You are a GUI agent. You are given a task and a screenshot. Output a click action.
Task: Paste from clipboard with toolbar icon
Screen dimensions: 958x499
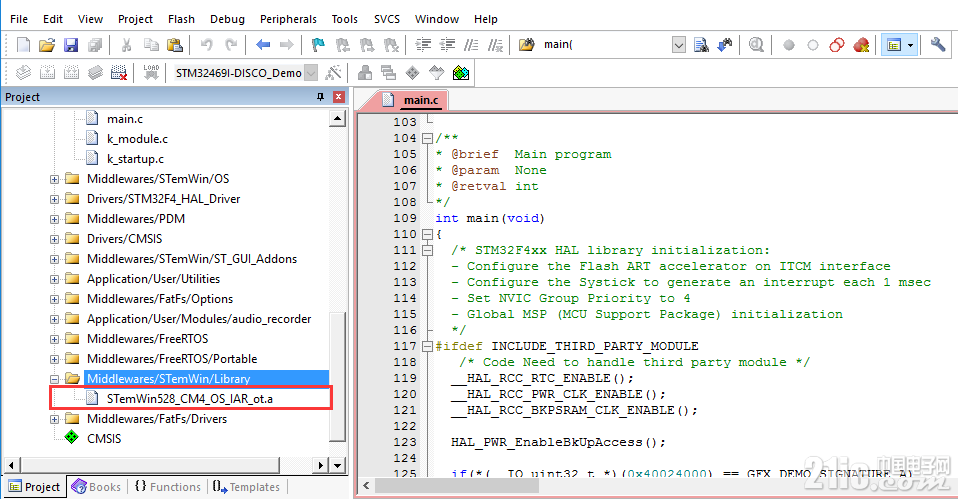coord(175,45)
